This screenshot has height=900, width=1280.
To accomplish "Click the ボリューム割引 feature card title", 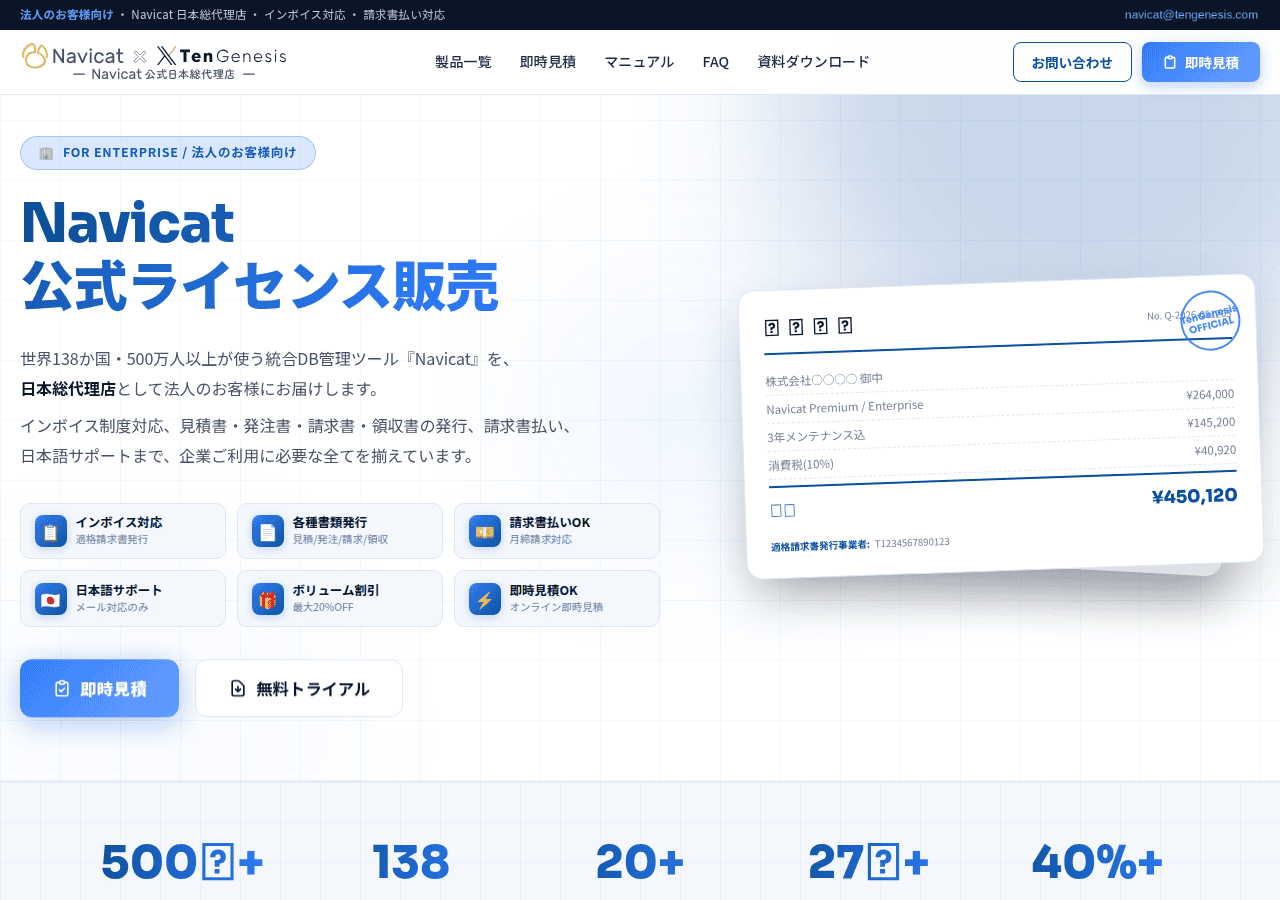I will tap(336, 590).
